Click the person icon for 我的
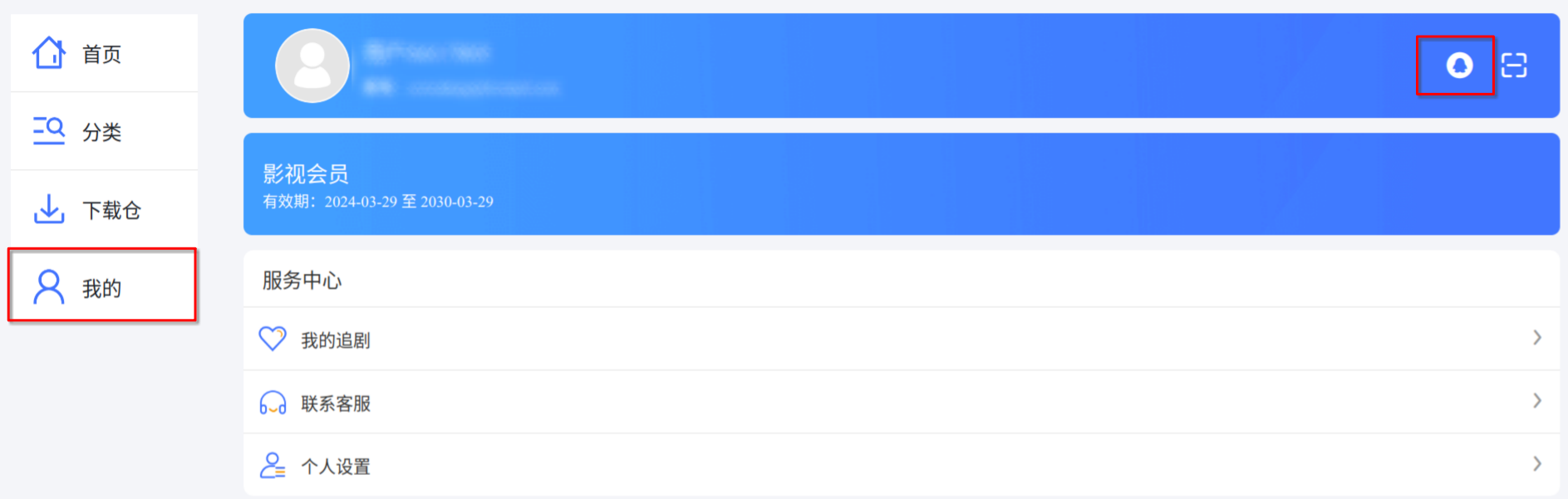Viewport: 1568px width, 499px height. (x=49, y=287)
